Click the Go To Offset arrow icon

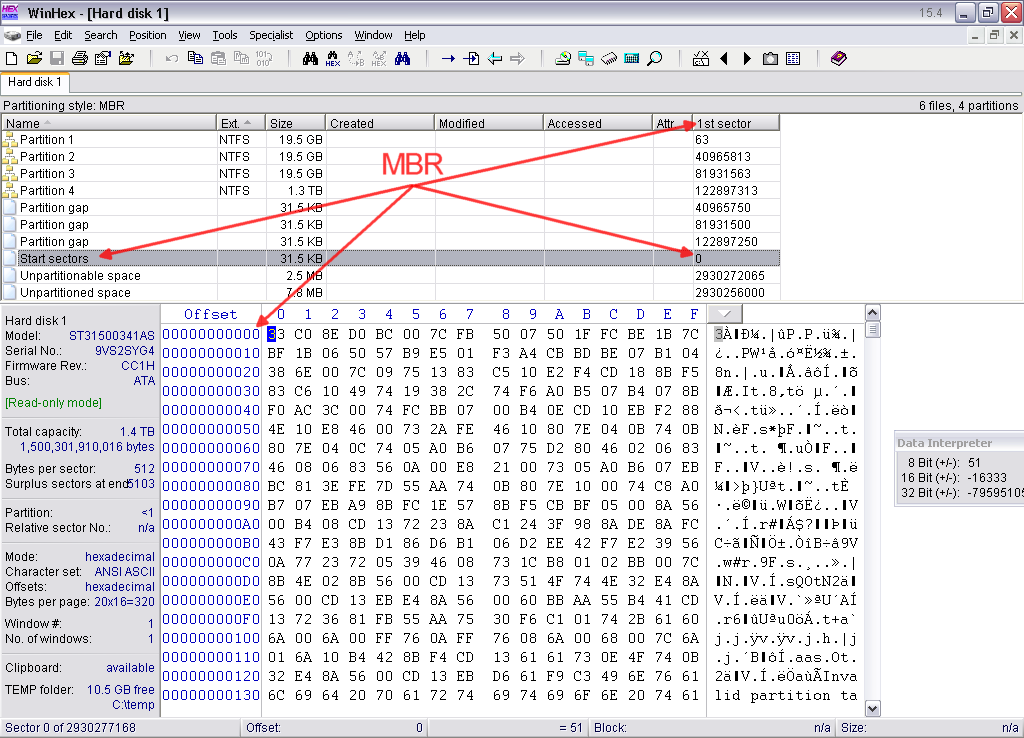pos(448,59)
